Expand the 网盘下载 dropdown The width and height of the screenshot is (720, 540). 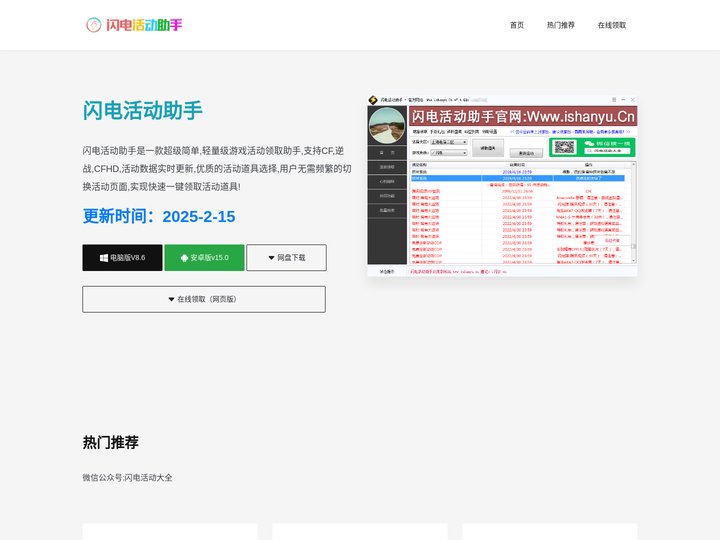[287, 258]
